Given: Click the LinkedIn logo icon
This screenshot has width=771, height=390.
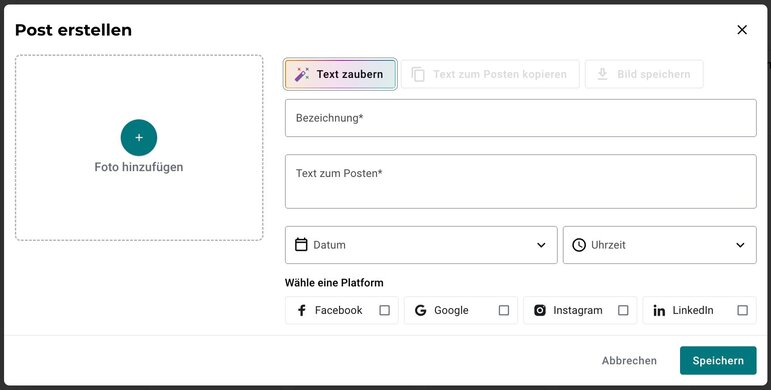Looking at the screenshot, I should (x=659, y=311).
